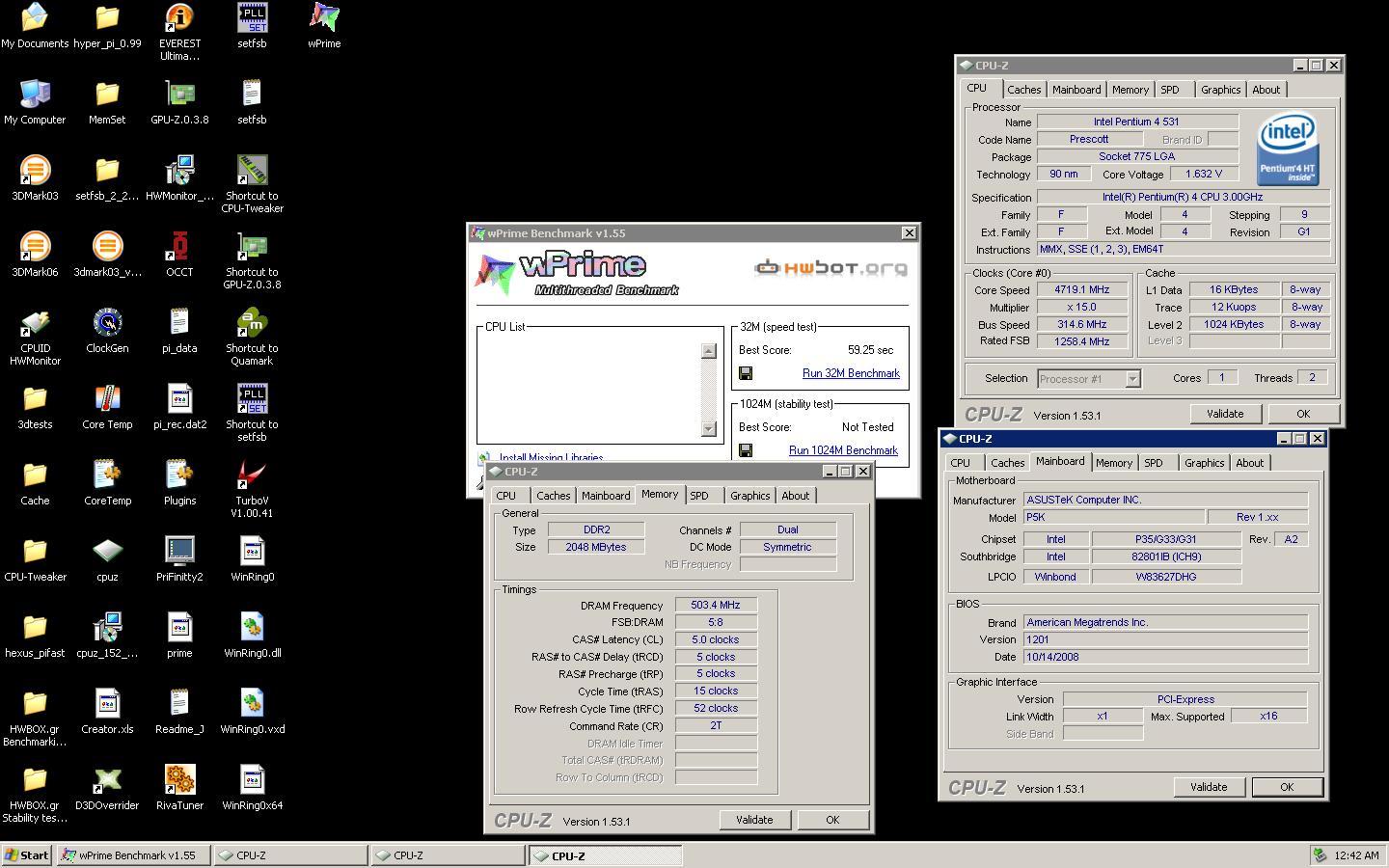Click the wPrime CPU List scroll down arrow
Screen dimensions: 1389x868
709,429
